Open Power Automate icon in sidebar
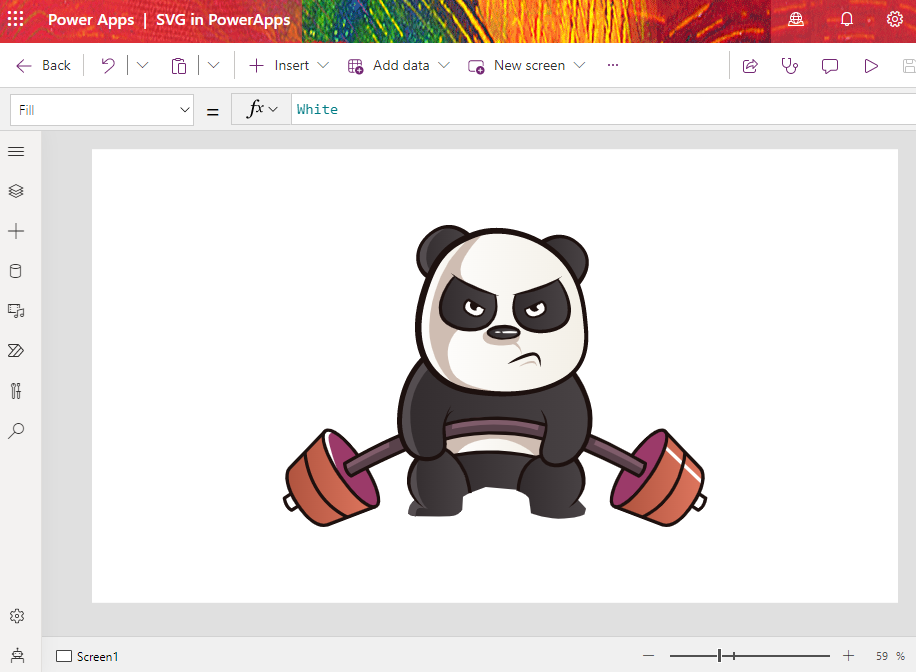 click(x=16, y=351)
